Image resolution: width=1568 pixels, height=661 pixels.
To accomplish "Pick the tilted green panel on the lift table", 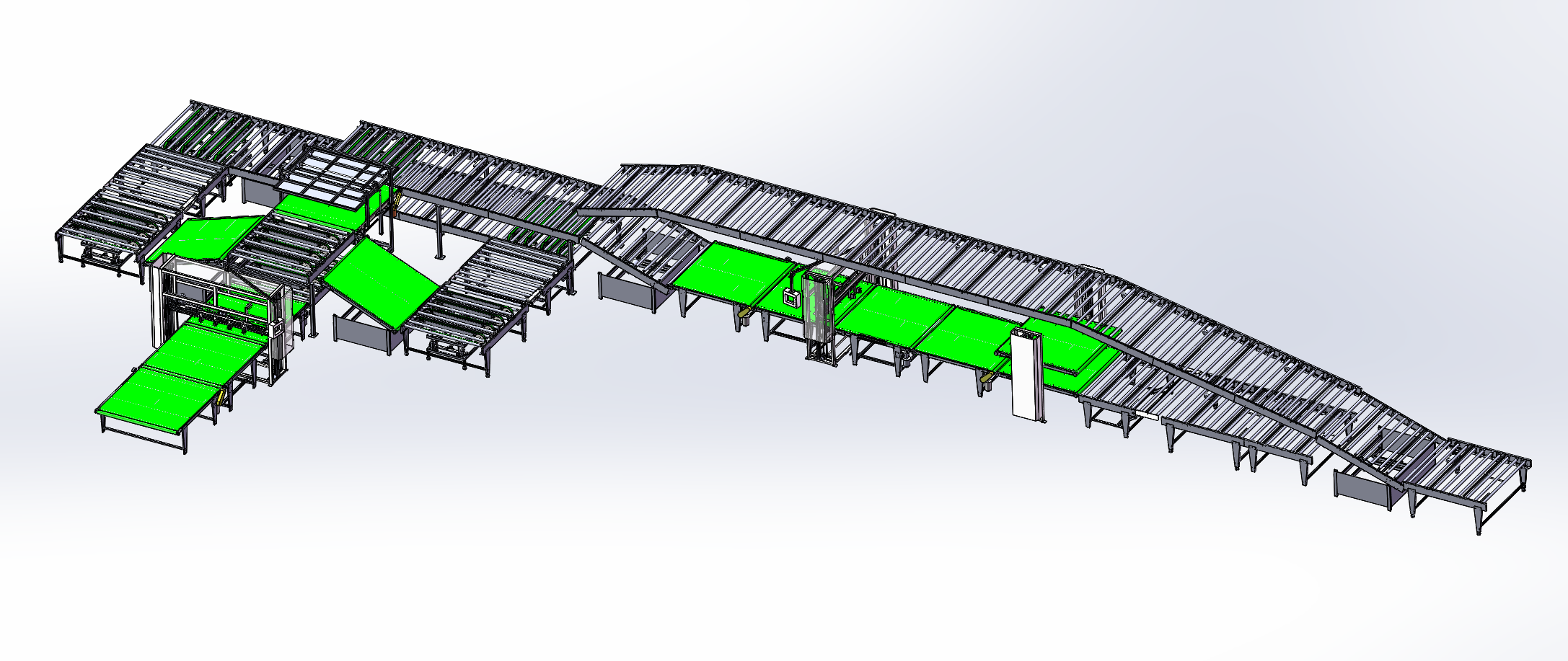I will click(382, 285).
